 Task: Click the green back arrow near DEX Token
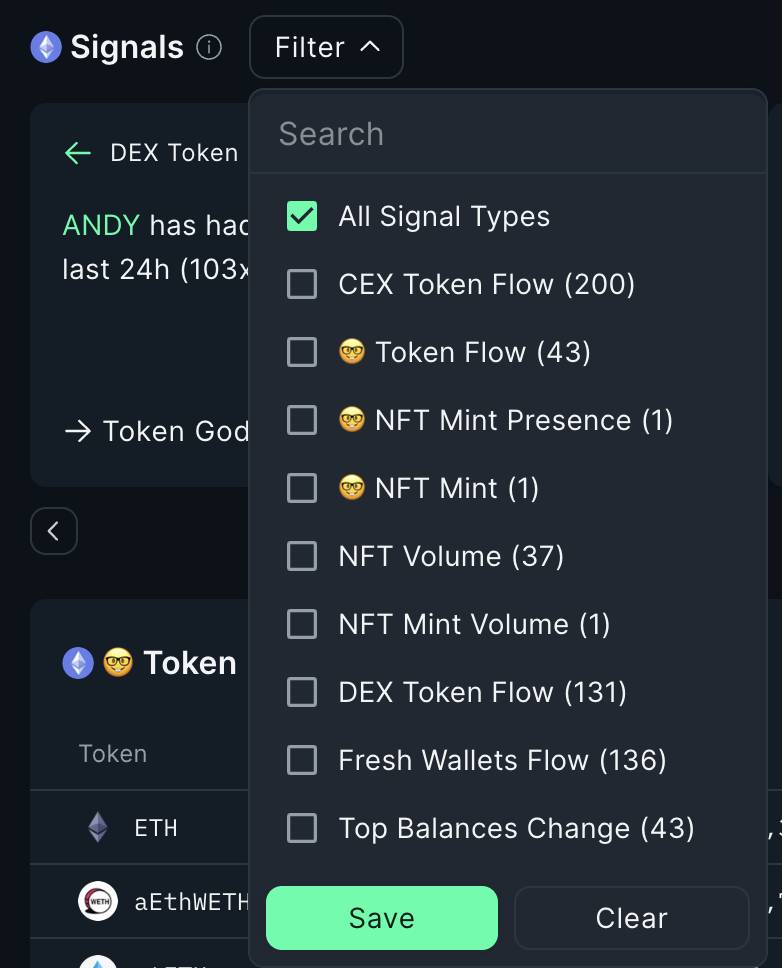[x=78, y=153]
